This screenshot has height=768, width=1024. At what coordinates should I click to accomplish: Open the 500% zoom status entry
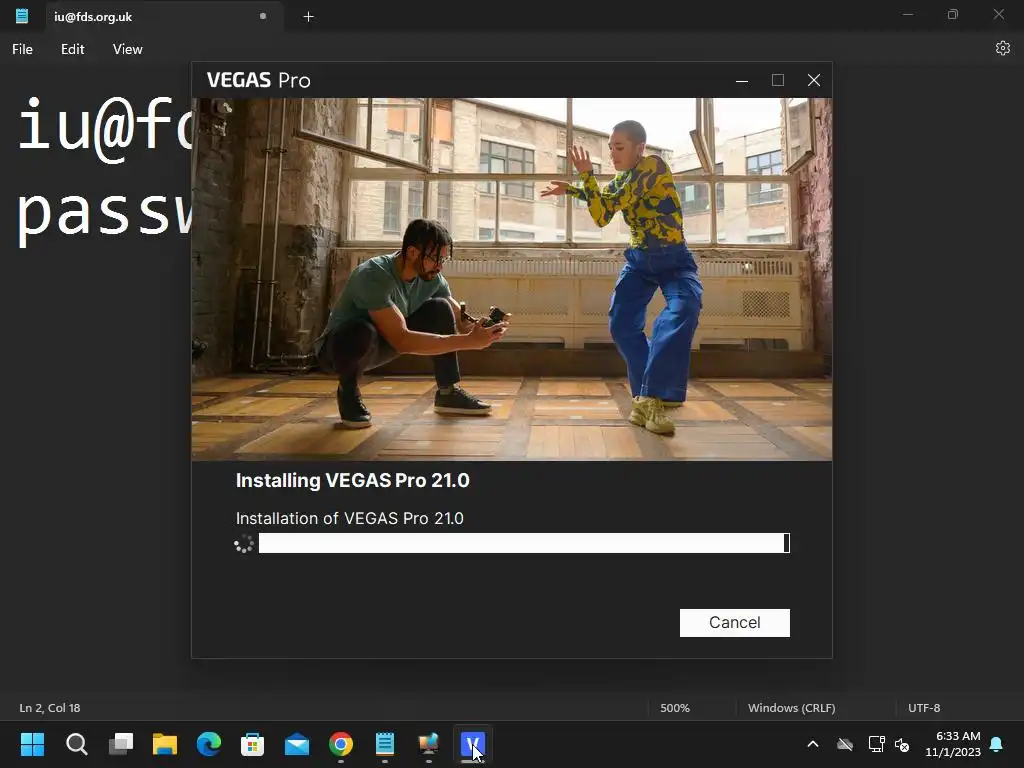675,708
